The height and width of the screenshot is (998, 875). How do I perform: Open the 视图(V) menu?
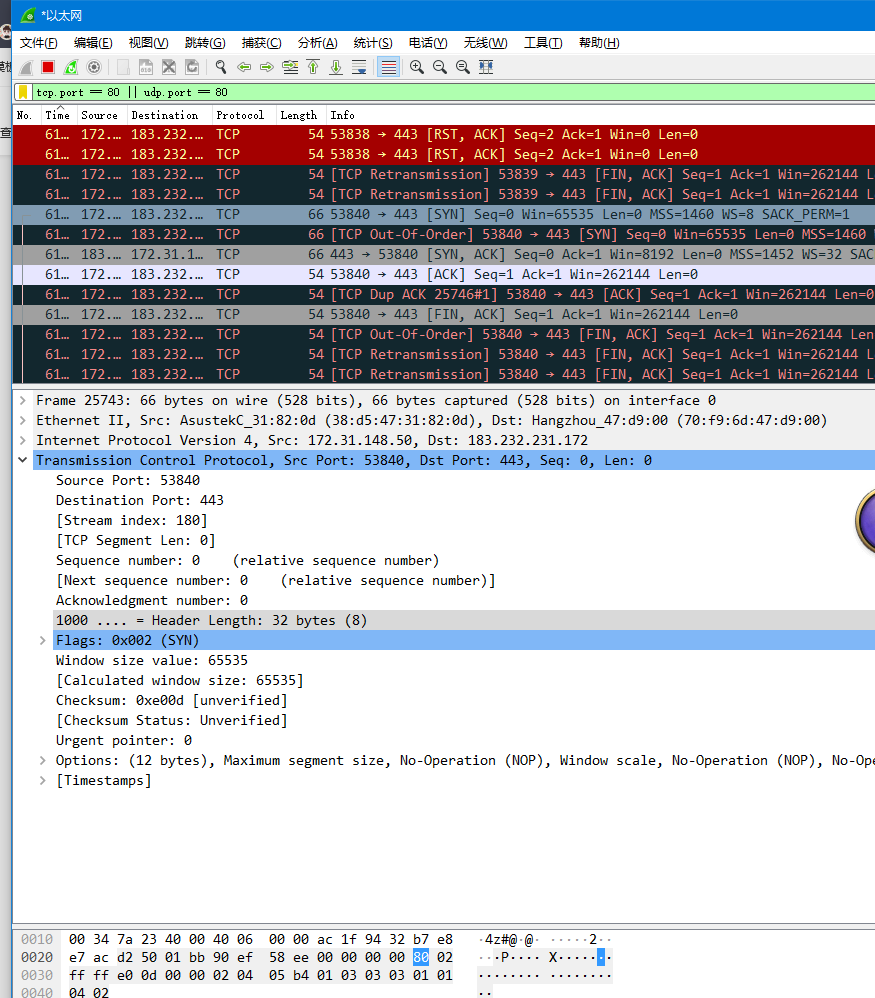[148, 43]
